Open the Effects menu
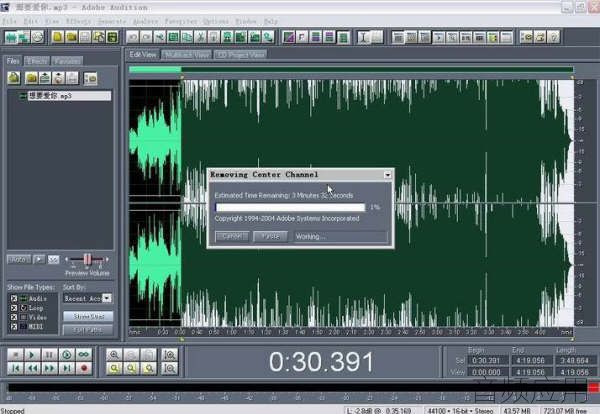The width and height of the screenshot is (600, 414). (x=78, y=21)
